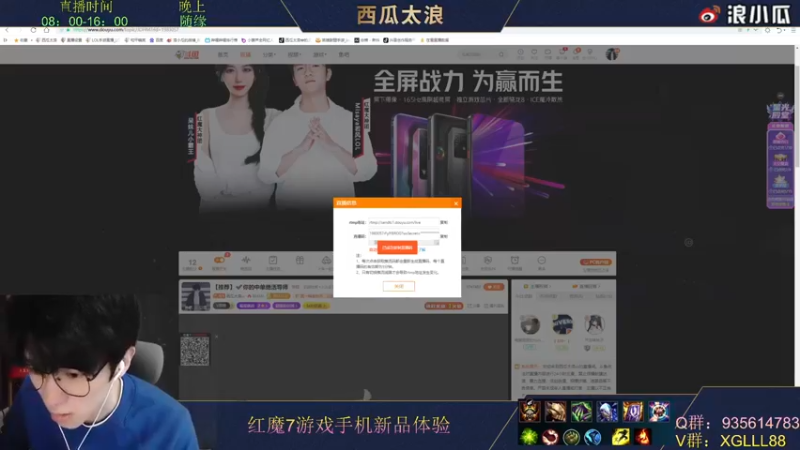Open the gift box icon in streamer toolbar
This screenshot has height=450, width=800.
pos(299,261)
